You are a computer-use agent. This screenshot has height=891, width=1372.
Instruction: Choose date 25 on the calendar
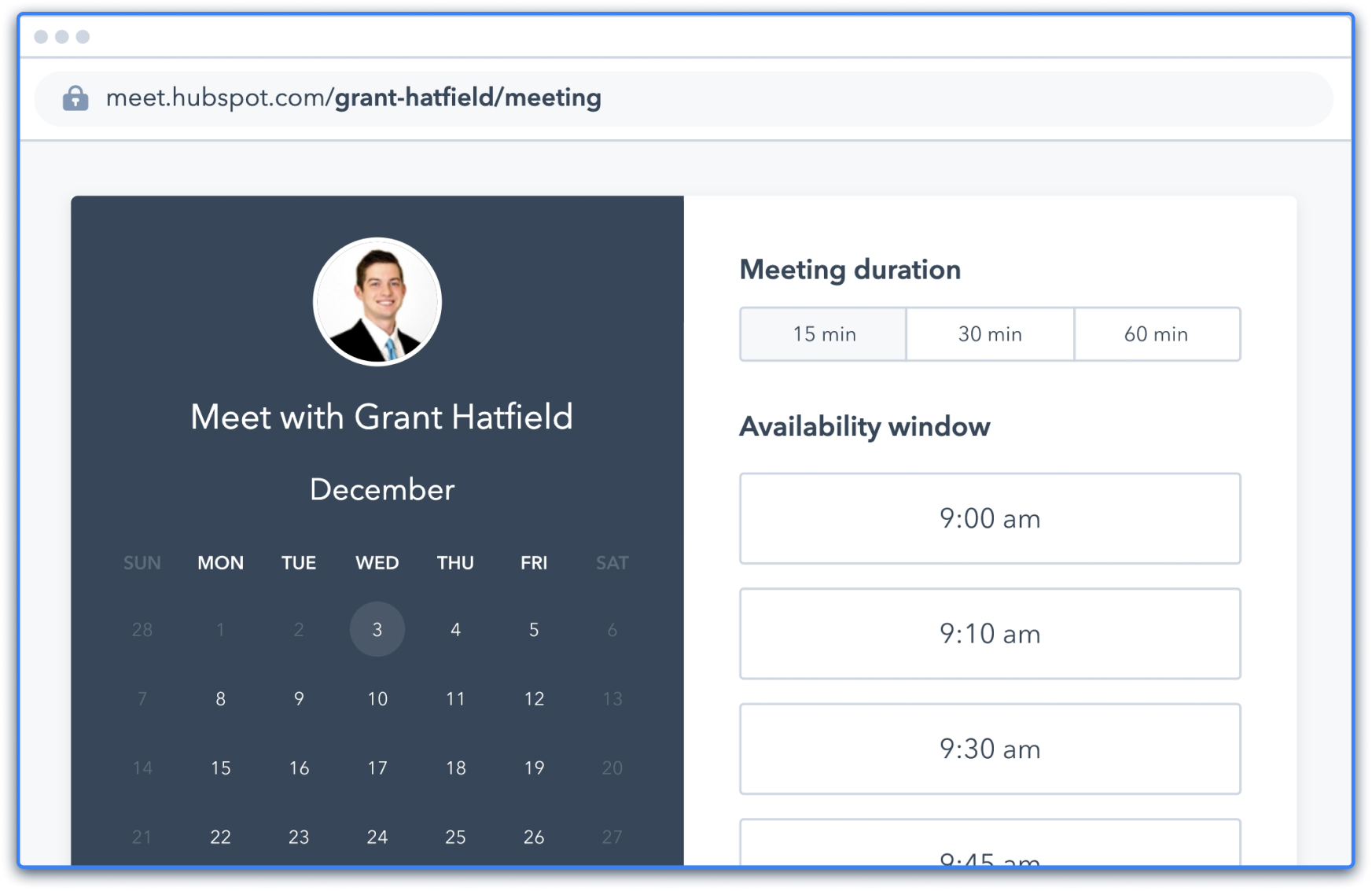point(455,837)
